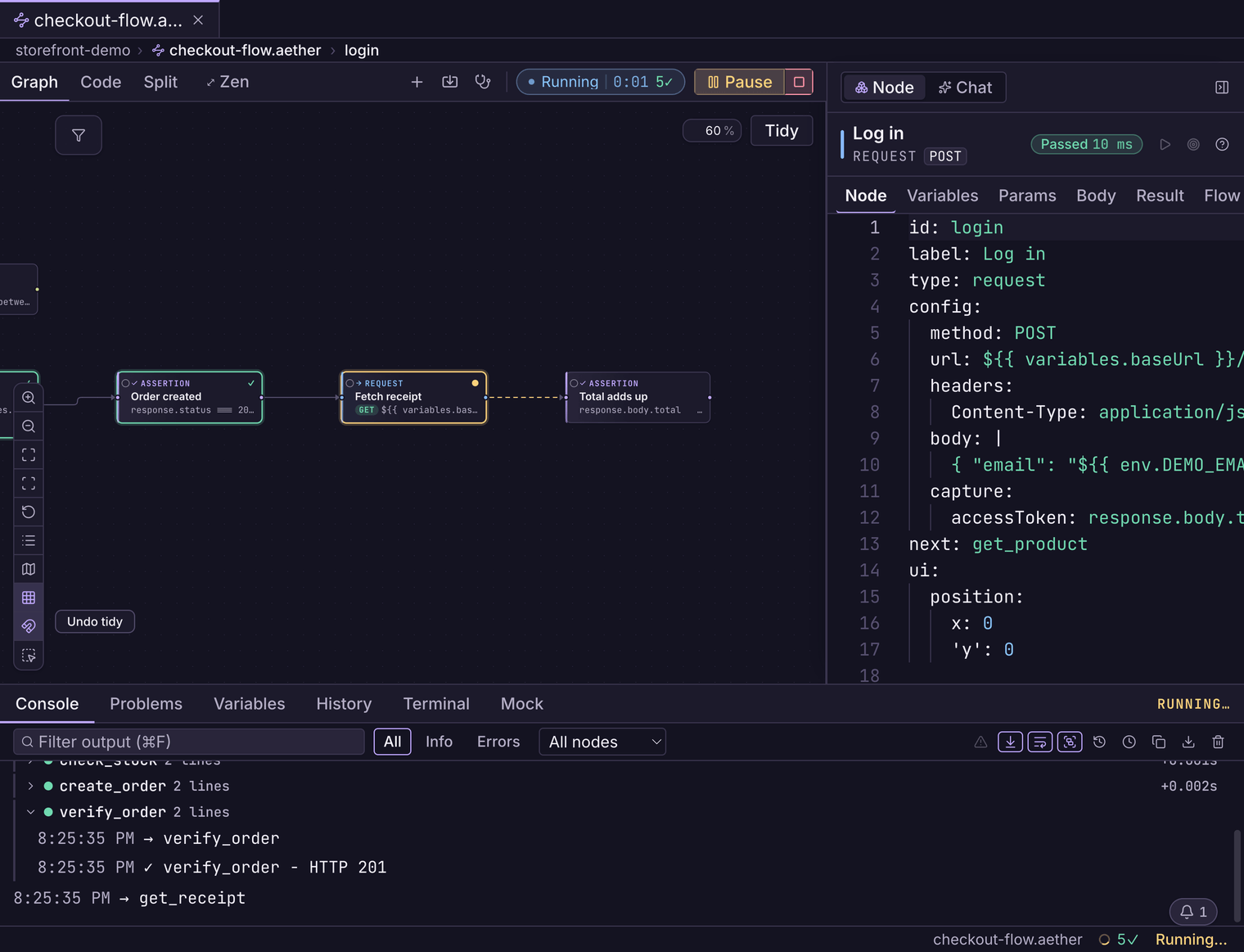Open the Flow tab in inspector
This screenshot has width=1244, height=952.
[1222, 196]
